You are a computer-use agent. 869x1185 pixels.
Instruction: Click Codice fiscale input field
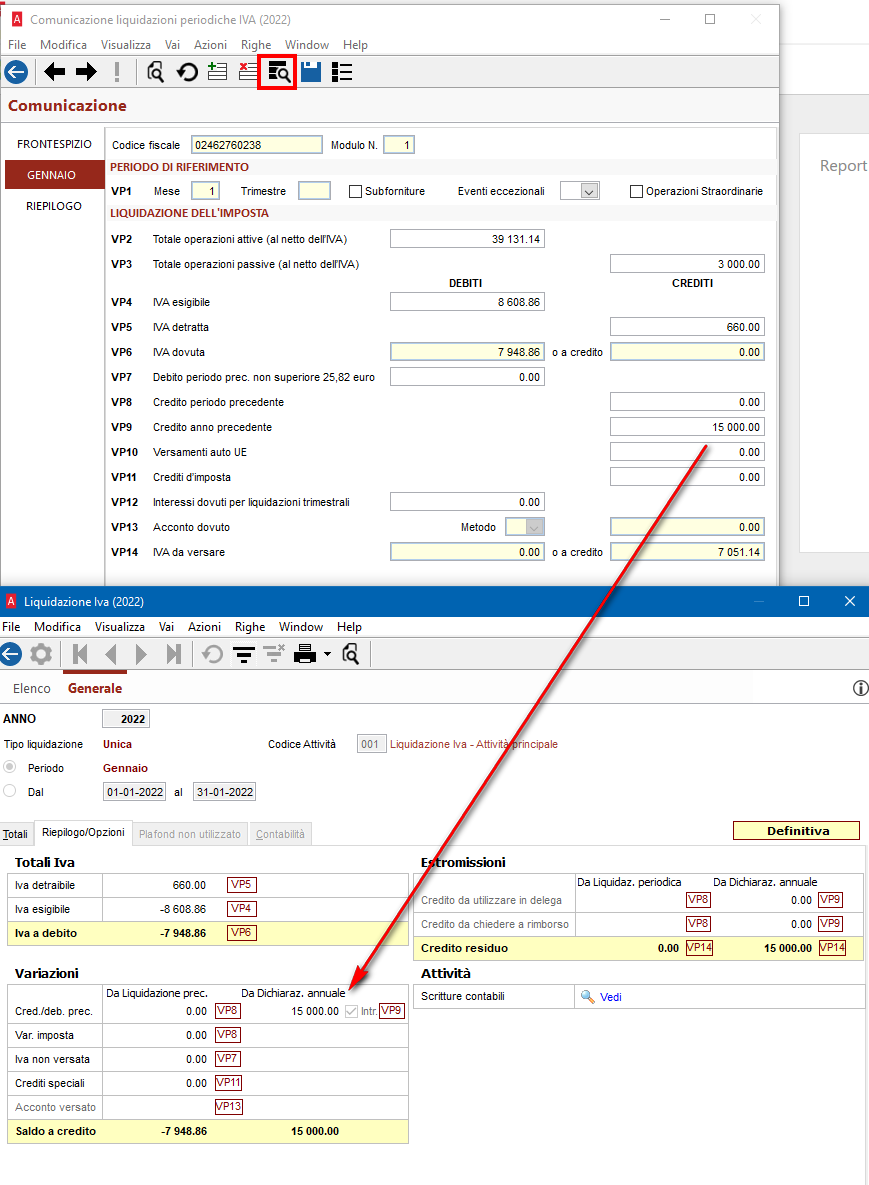point(257,144)
